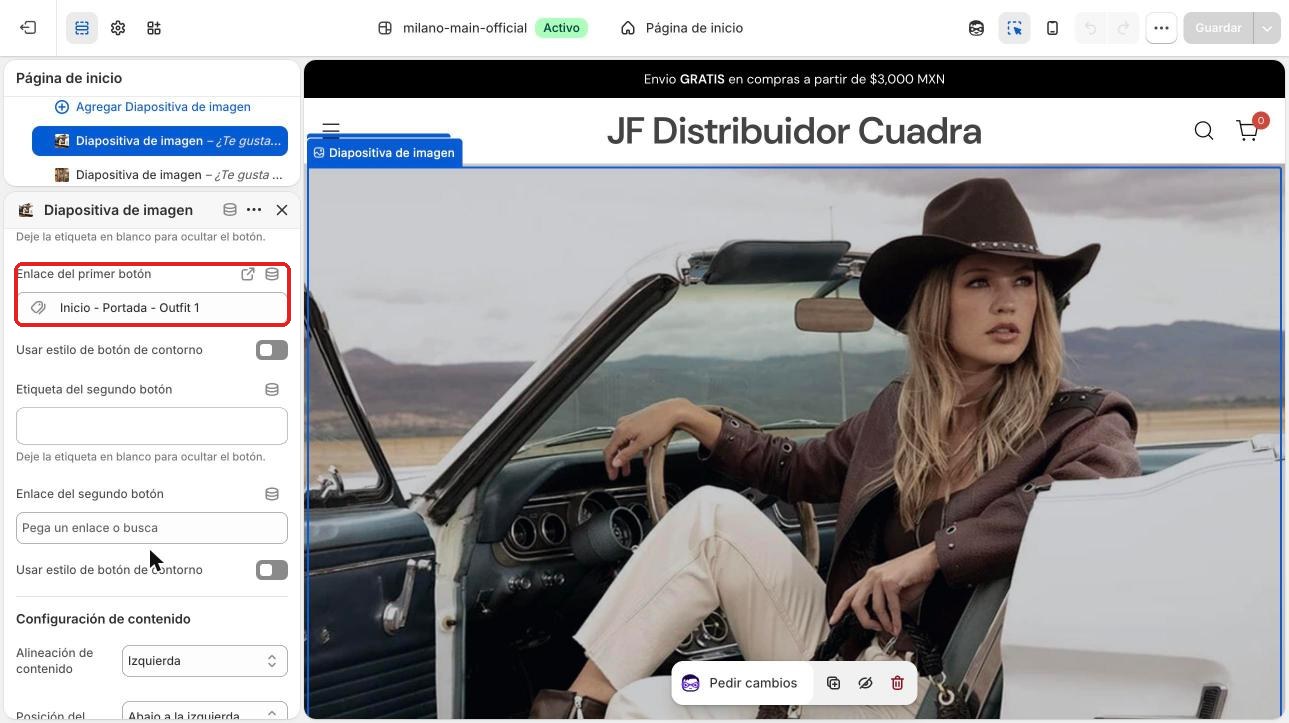Connect dynamic source for Enlace del primer botón
Viewport: 1289px width, 723px height.
(272, 274)
